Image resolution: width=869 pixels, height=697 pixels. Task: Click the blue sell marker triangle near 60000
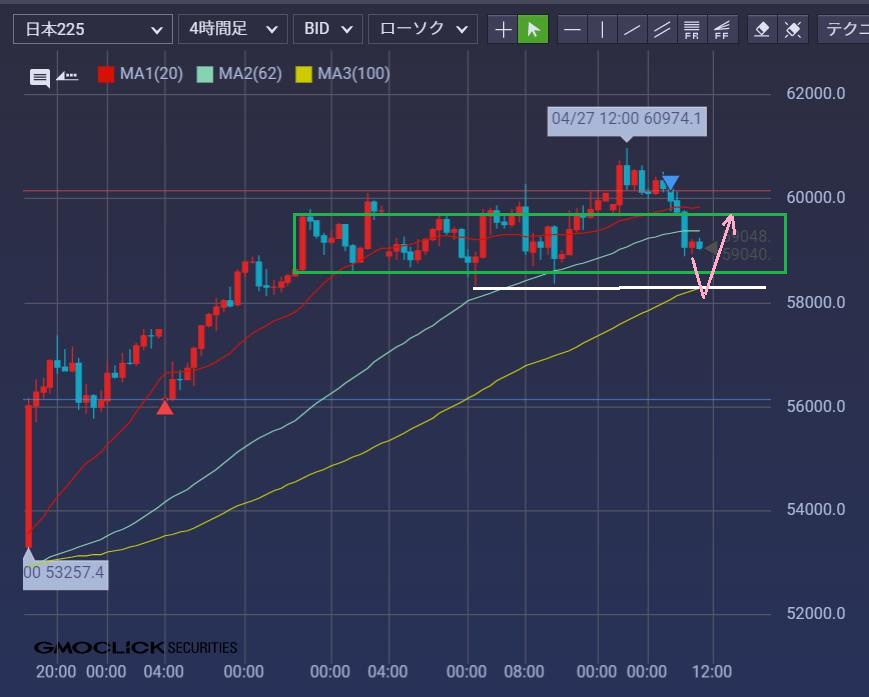click(670, 183)
